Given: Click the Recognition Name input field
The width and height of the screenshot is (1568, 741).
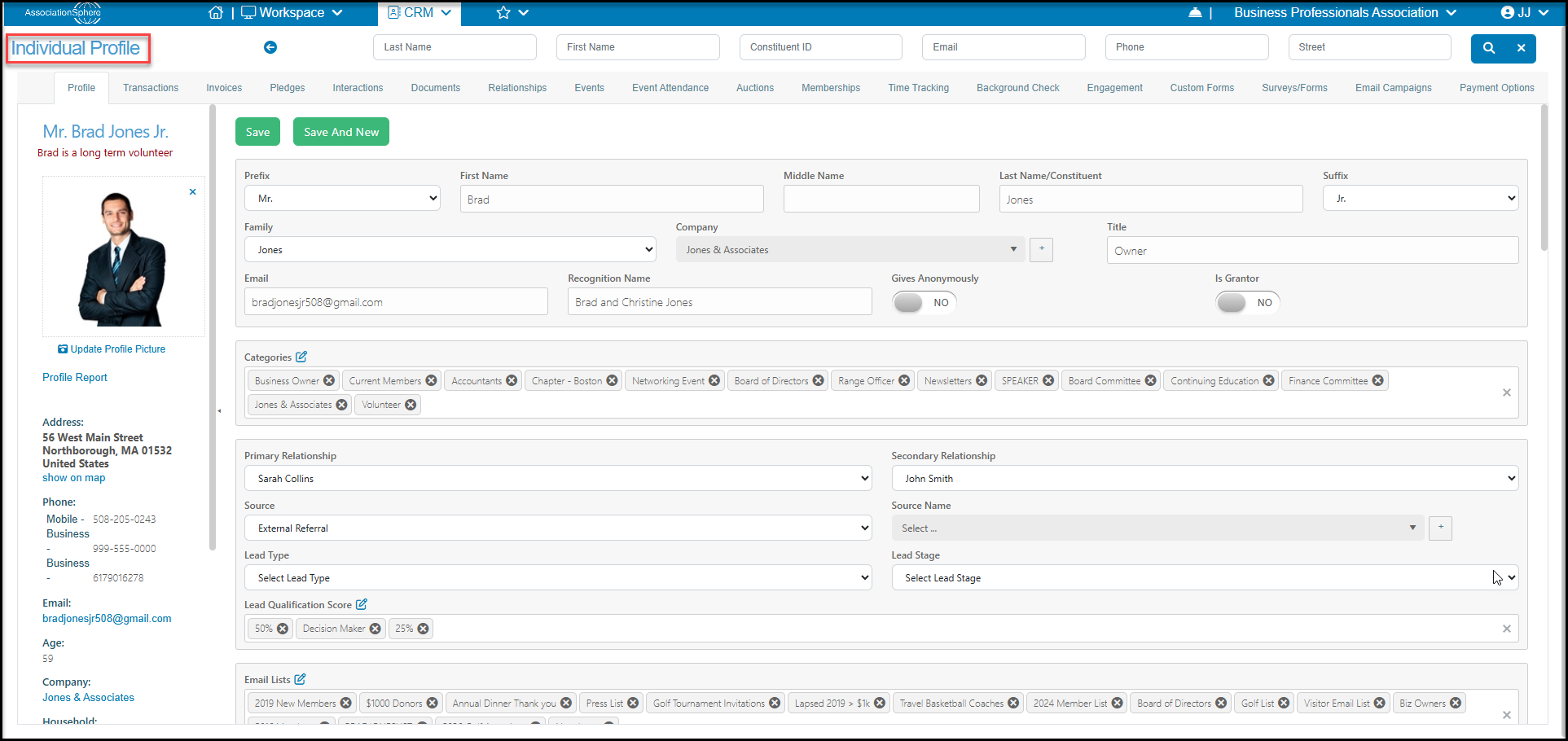Looking at the screenshot, I should tap(719, 301).
